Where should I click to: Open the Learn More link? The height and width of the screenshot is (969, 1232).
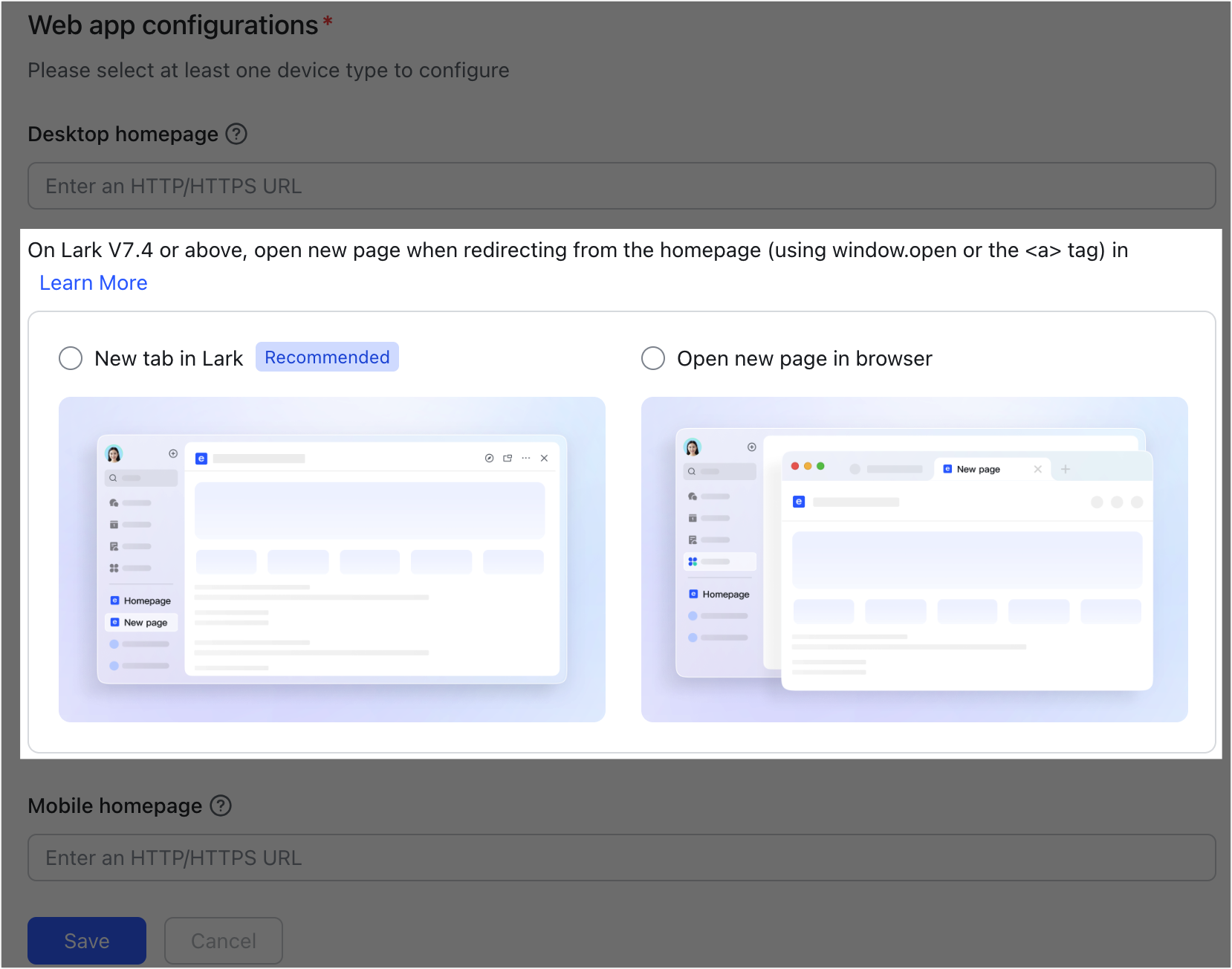[94, 283]
